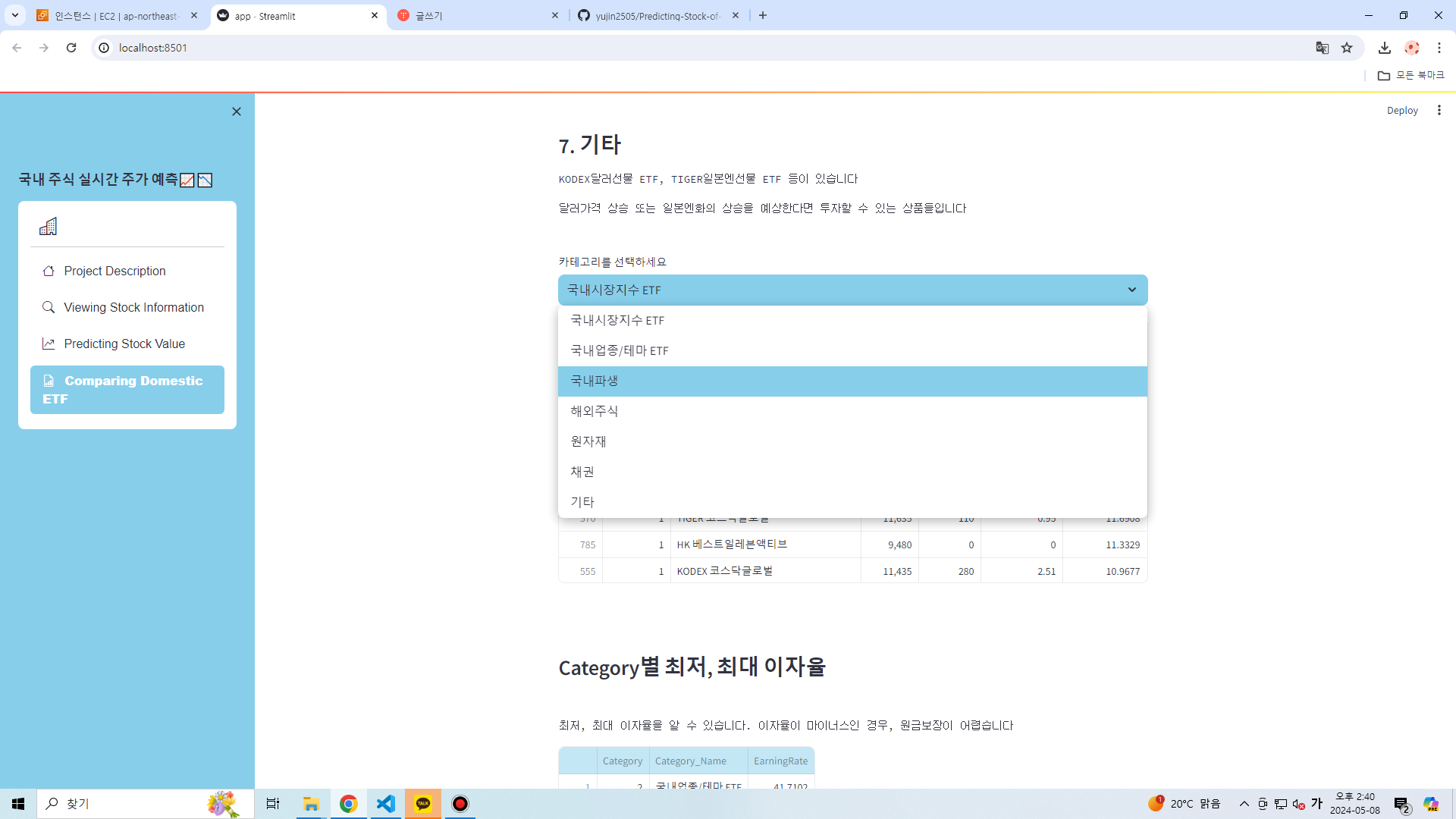The height and width of the screenshot is (819, 1456).
Task: Close the sidebar with X icon
Action: [x=237, y=111]
